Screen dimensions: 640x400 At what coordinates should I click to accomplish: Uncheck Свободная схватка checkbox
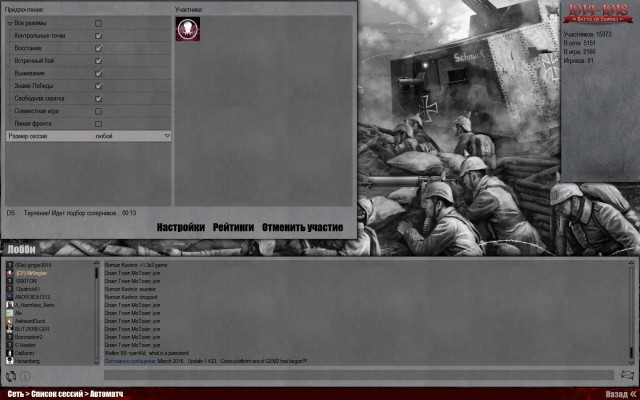coord(98,99)
